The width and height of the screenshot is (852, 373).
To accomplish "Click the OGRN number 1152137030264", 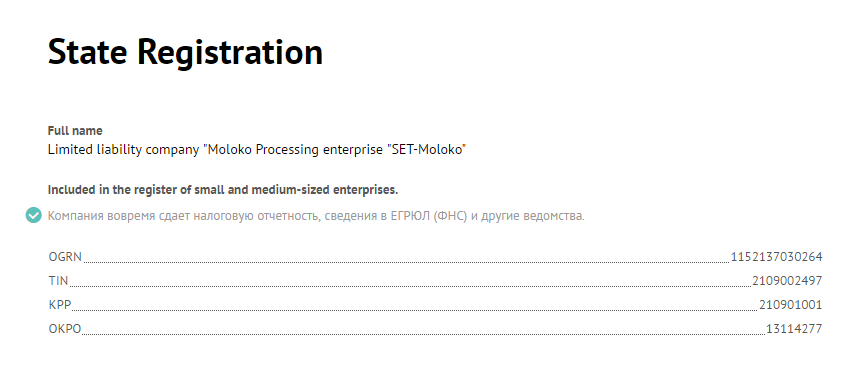I will (x=776, y=257).
